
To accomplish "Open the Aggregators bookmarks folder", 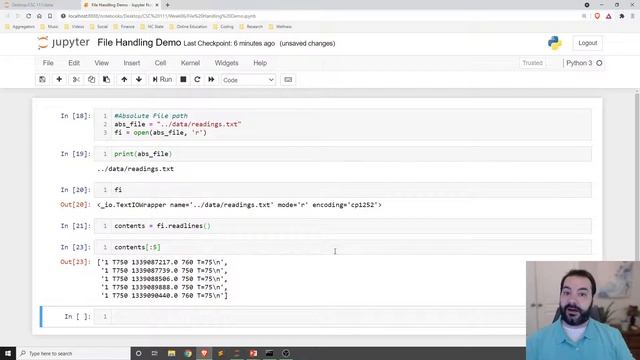I will coord(20,27).
